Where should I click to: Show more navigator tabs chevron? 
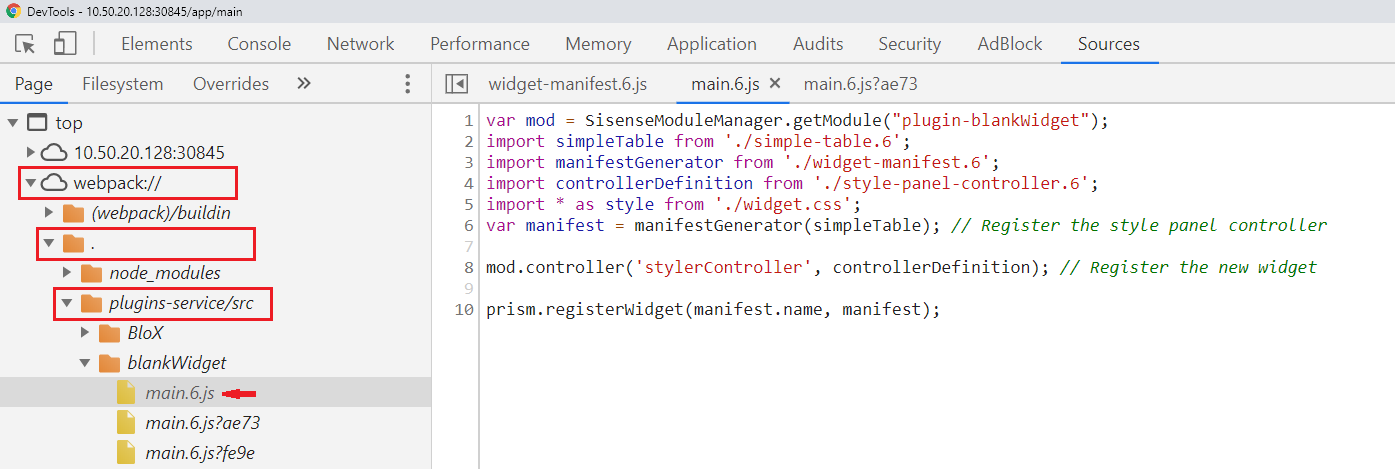304,84
